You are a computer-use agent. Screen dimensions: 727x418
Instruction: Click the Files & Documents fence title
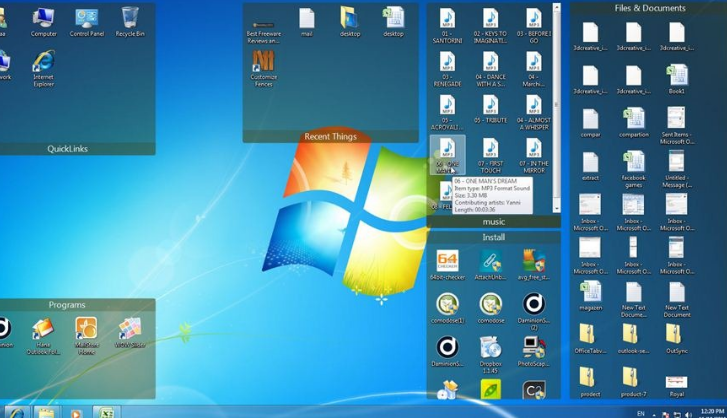click(650, 8)
